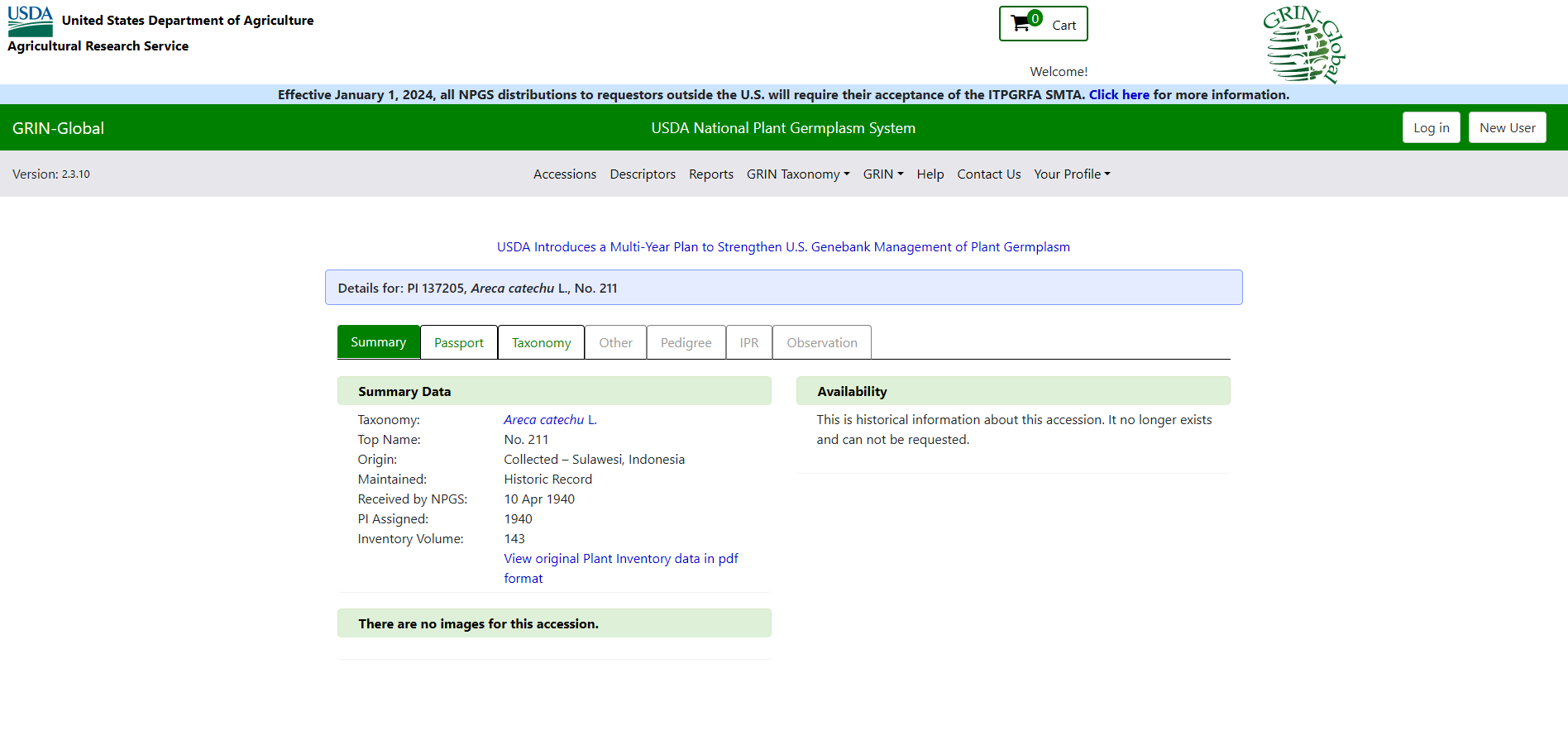
Task: Click the GRIN-Global brand title
Action: click(x=58, y=128)
